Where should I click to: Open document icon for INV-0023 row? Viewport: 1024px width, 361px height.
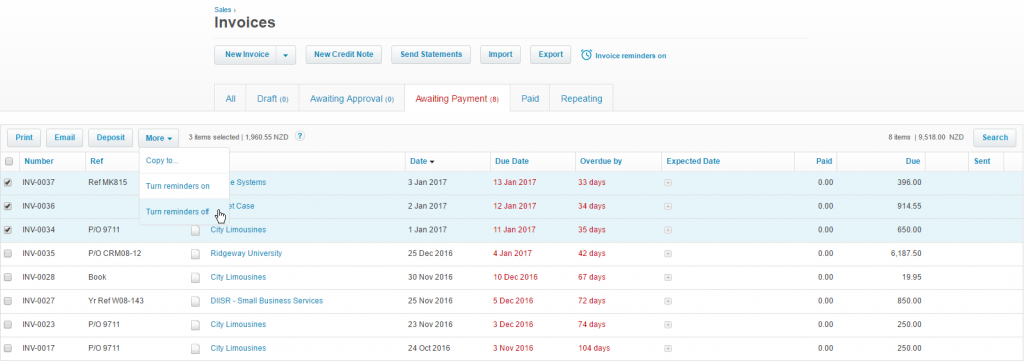tap(195, 325)
